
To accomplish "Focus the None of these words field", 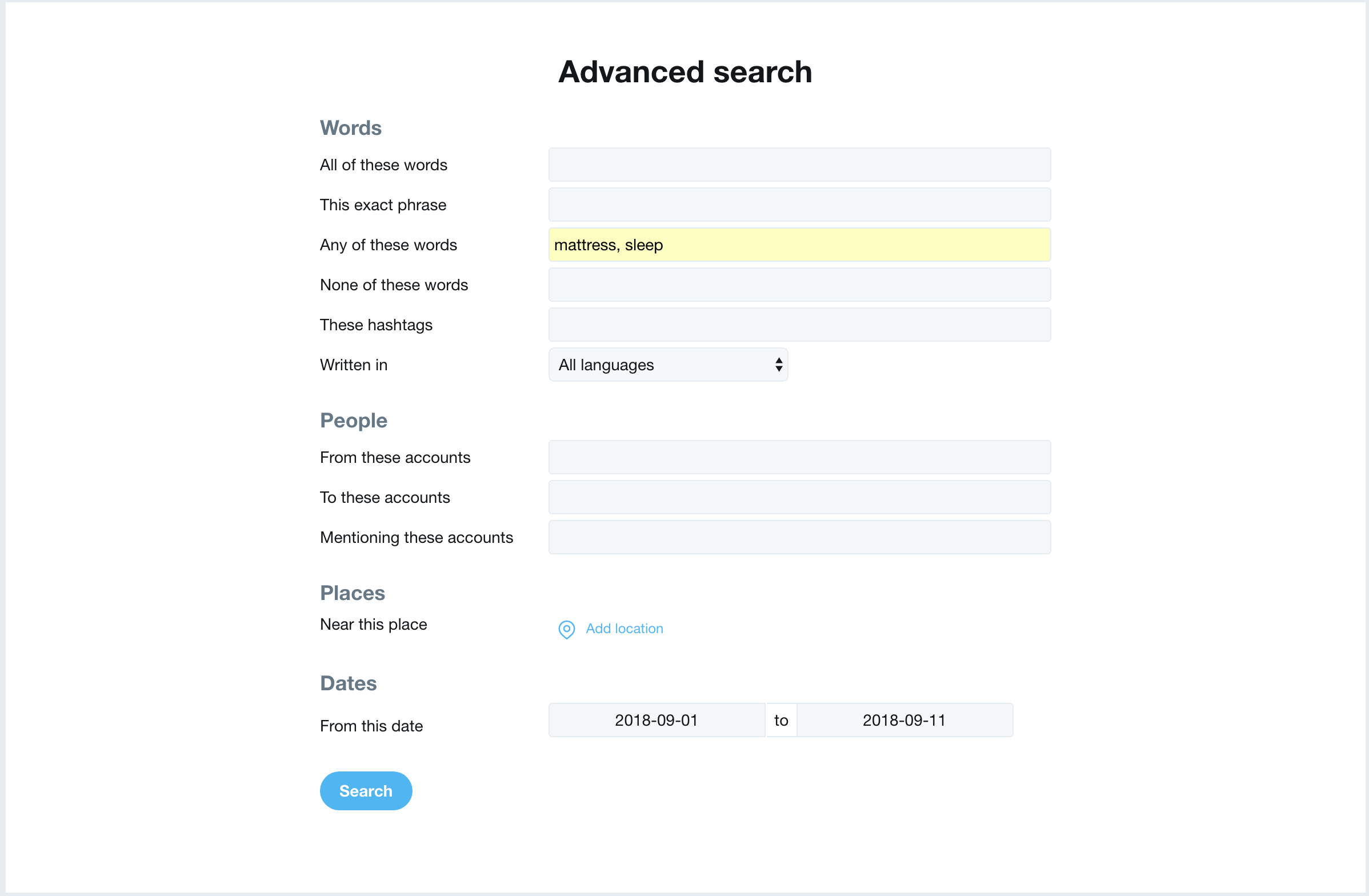I will (799, 285).
